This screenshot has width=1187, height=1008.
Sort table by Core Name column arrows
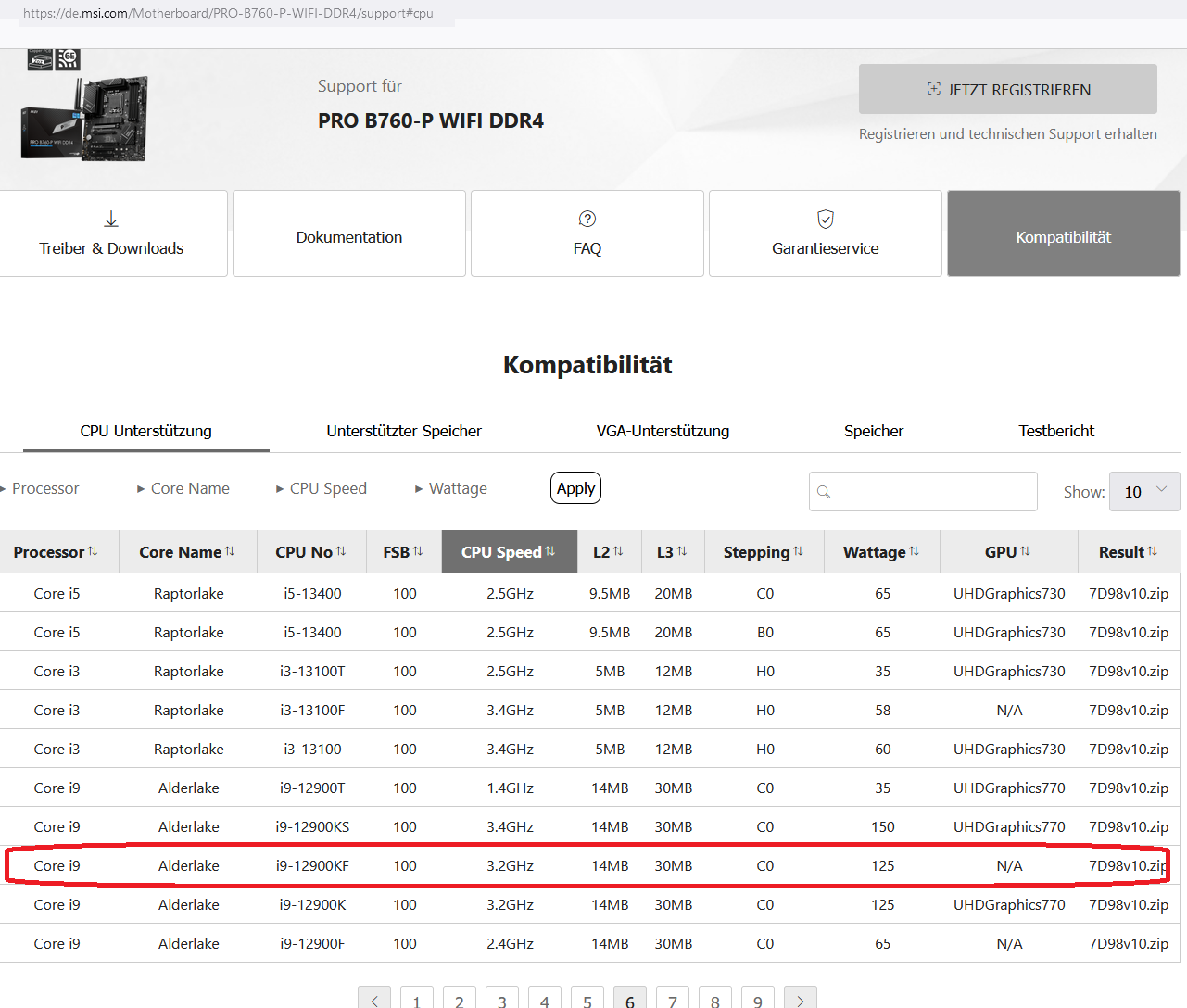[x=230, y=551]
